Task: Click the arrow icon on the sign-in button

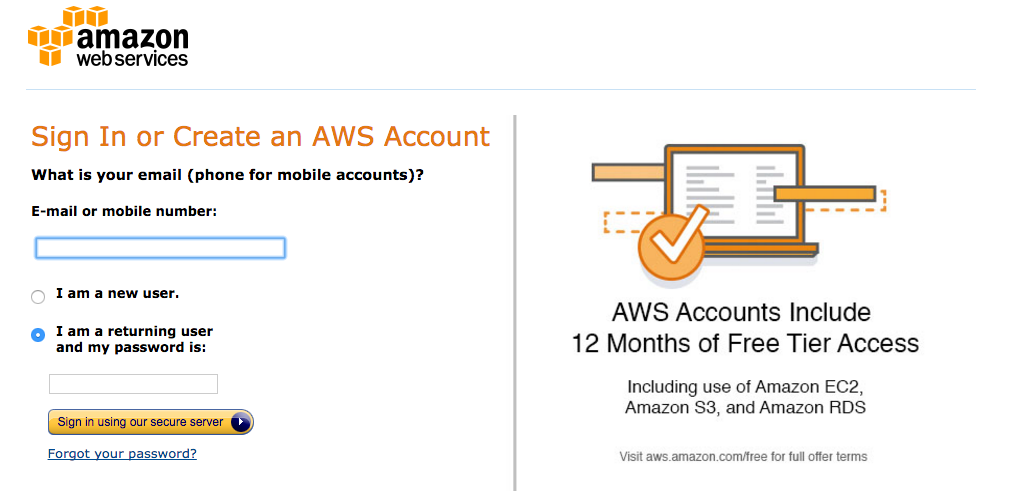Action: tap(240, 422)
